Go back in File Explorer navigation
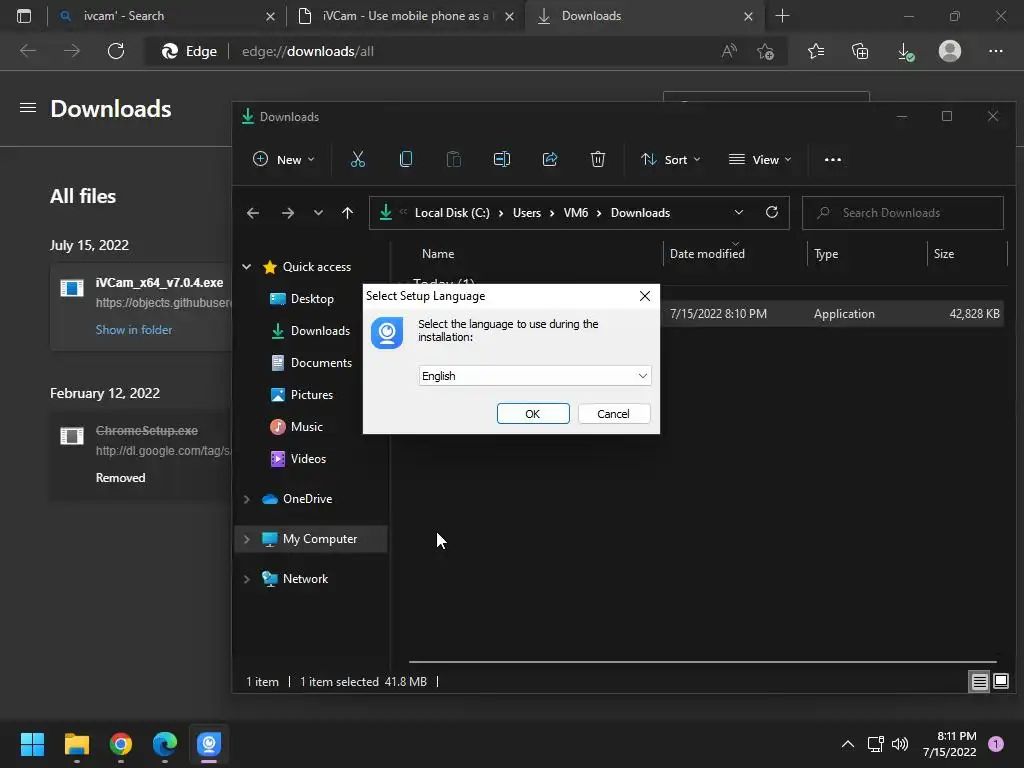 coord(253,213)
